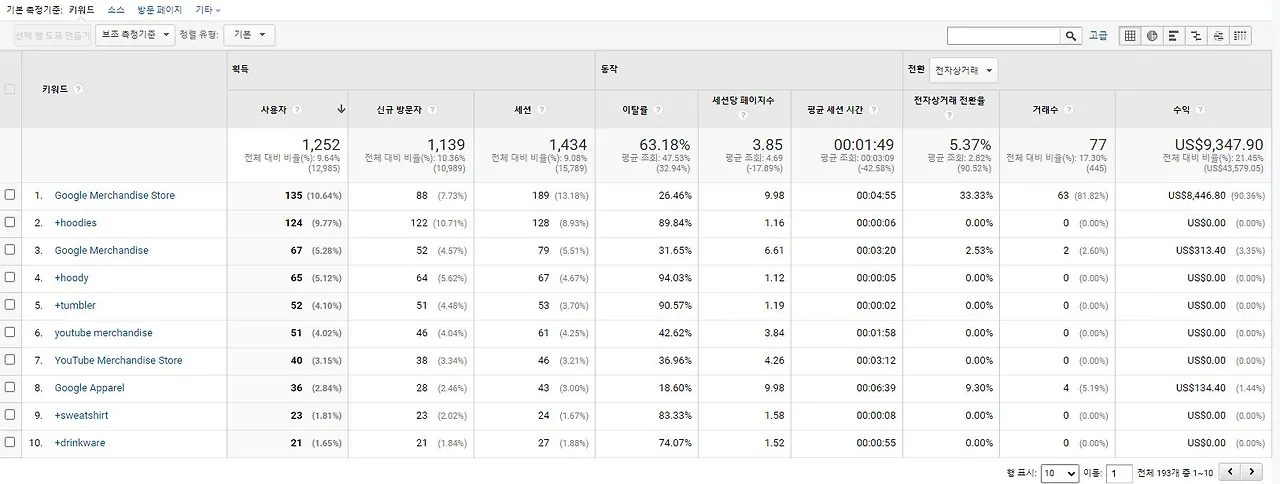
Task: Click the help icon next to 수익 header
Action: pyautogui.click(x=1199, y=109)
